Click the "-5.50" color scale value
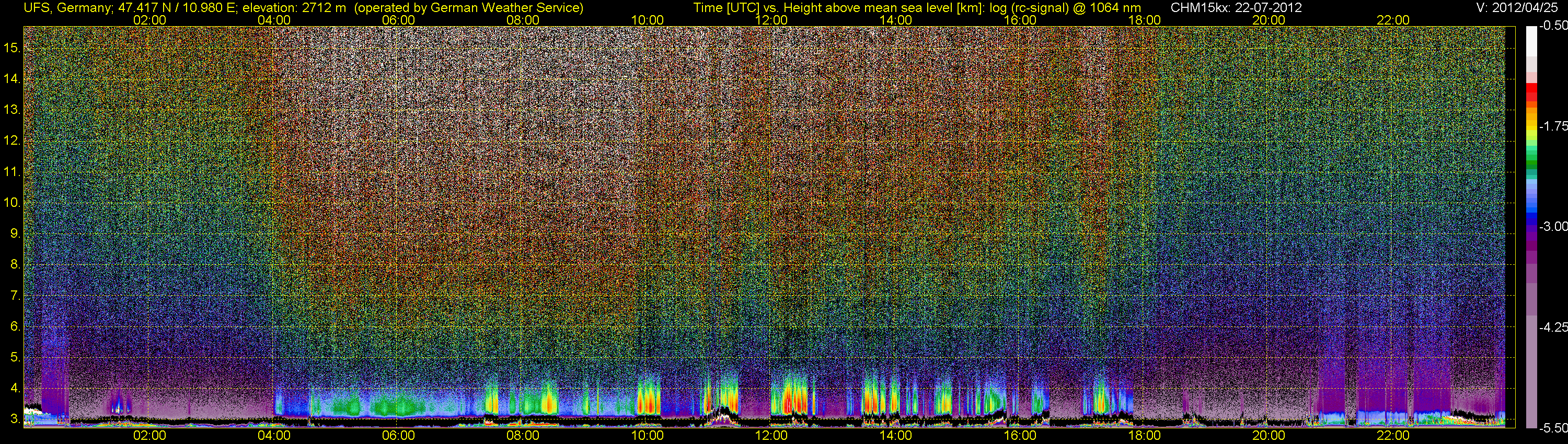This screenshot has width=1568, height=444. coord(1553,428)
